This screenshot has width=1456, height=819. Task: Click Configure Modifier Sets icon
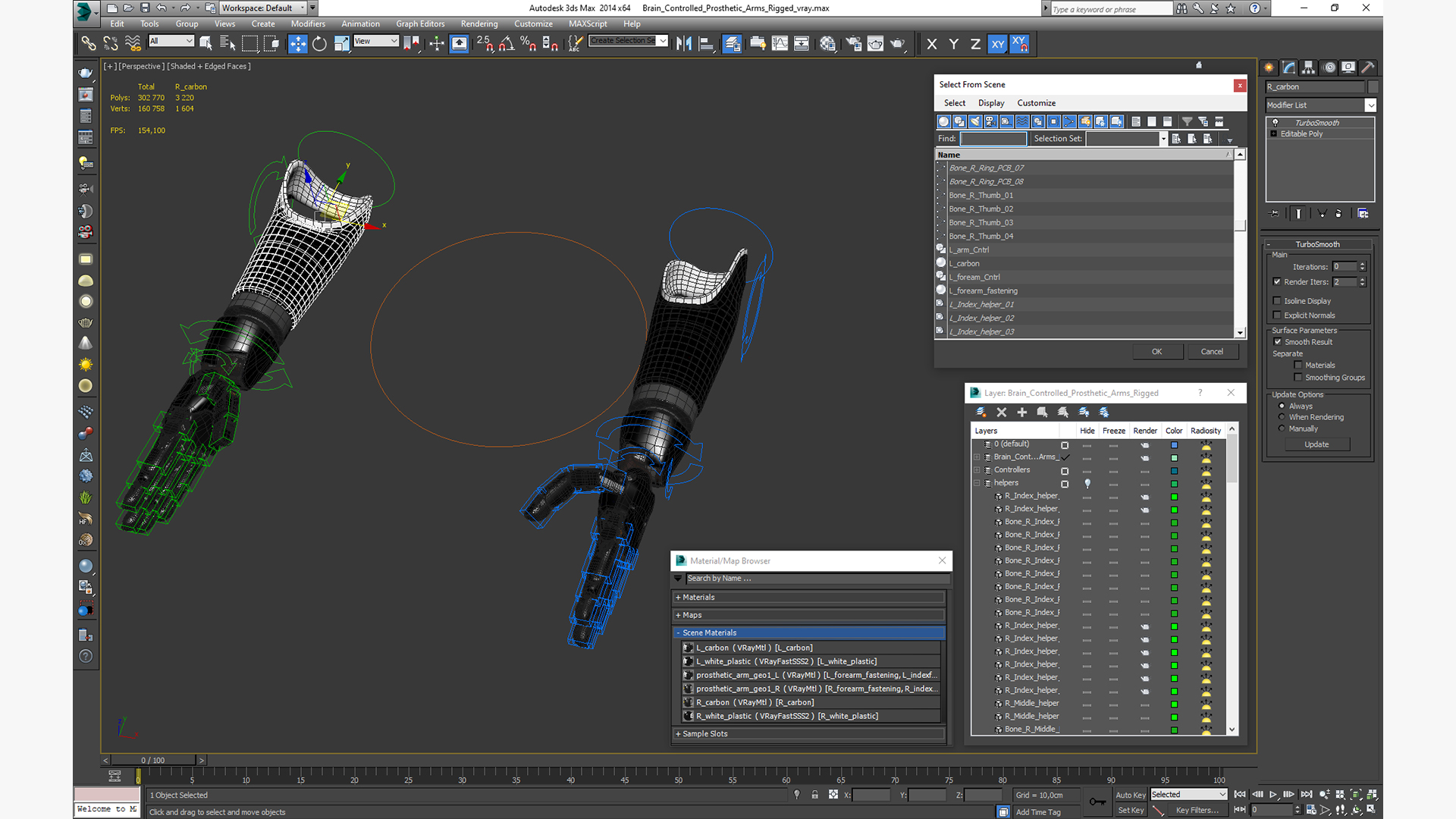pyautogui.click(x=1363, y=214)
